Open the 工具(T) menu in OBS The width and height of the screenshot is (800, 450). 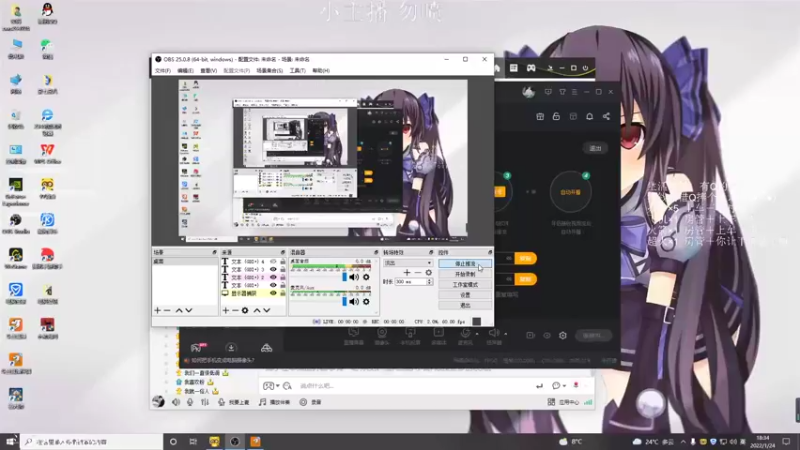[x=297, y=70]
